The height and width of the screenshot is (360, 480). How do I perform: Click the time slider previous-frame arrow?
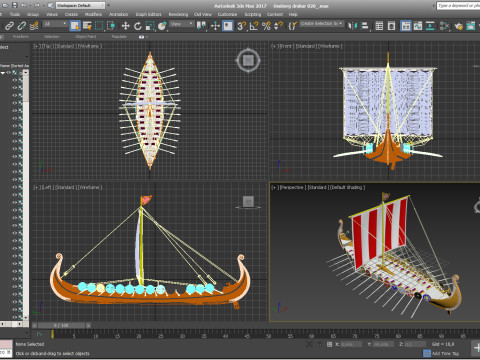pyautogui.click(x=34, y=325)
